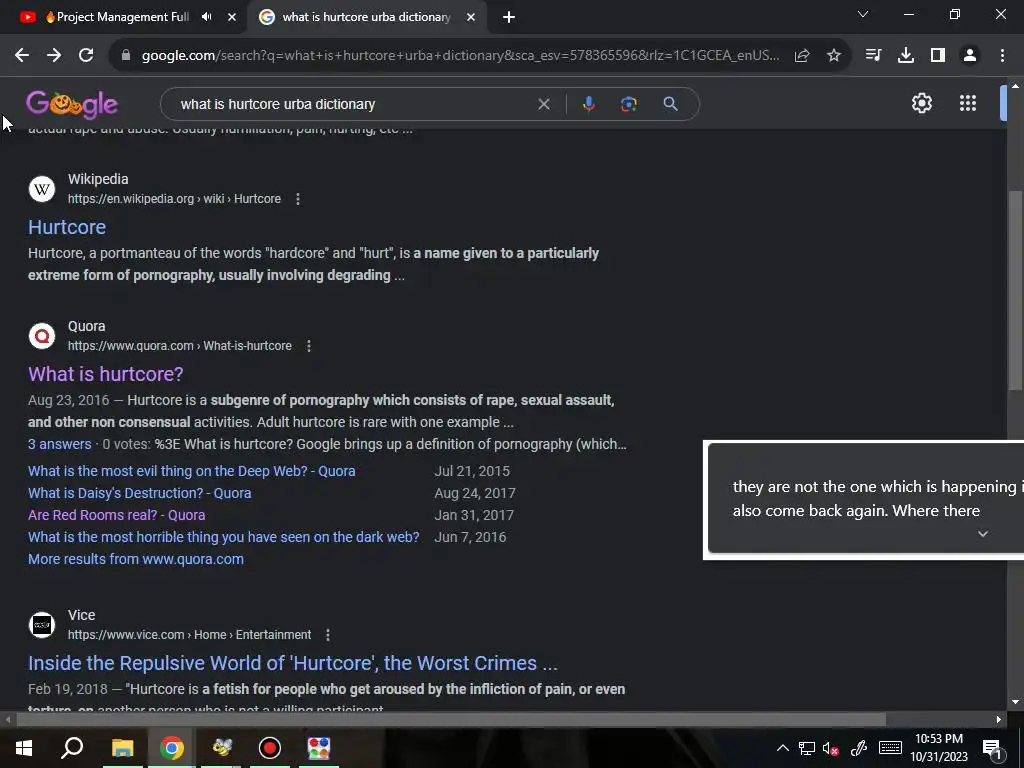Open 'Are Red Rooms real? - Quora'
The image size is (1024, 768).
[x=116, y=515]
